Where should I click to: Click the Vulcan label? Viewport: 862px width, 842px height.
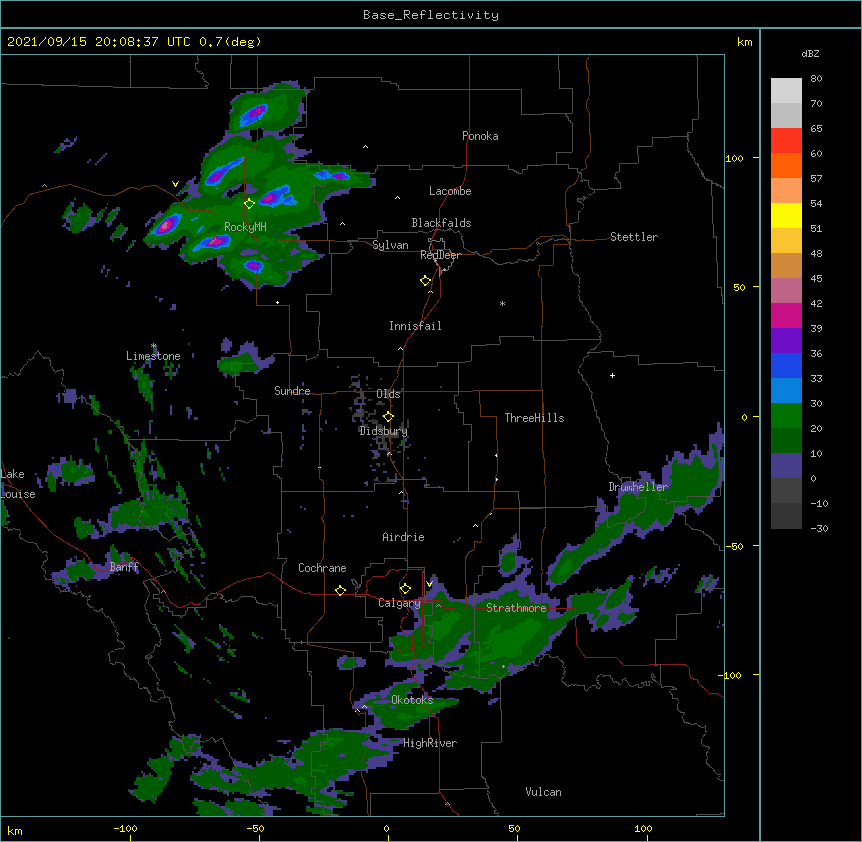click(x=543, y=792)
